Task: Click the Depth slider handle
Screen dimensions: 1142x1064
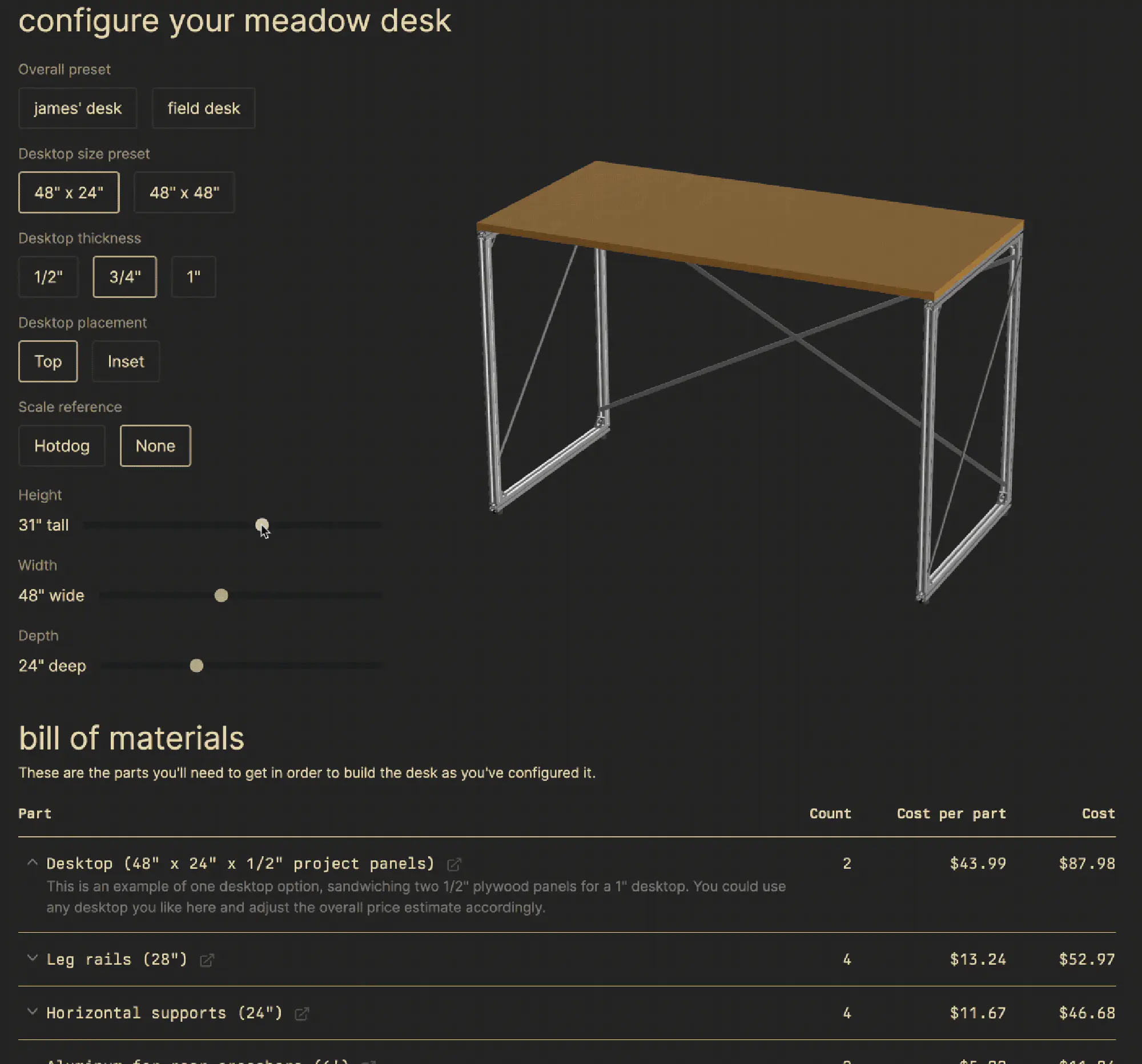Action: pyautogui.click(x=197, y=666)
